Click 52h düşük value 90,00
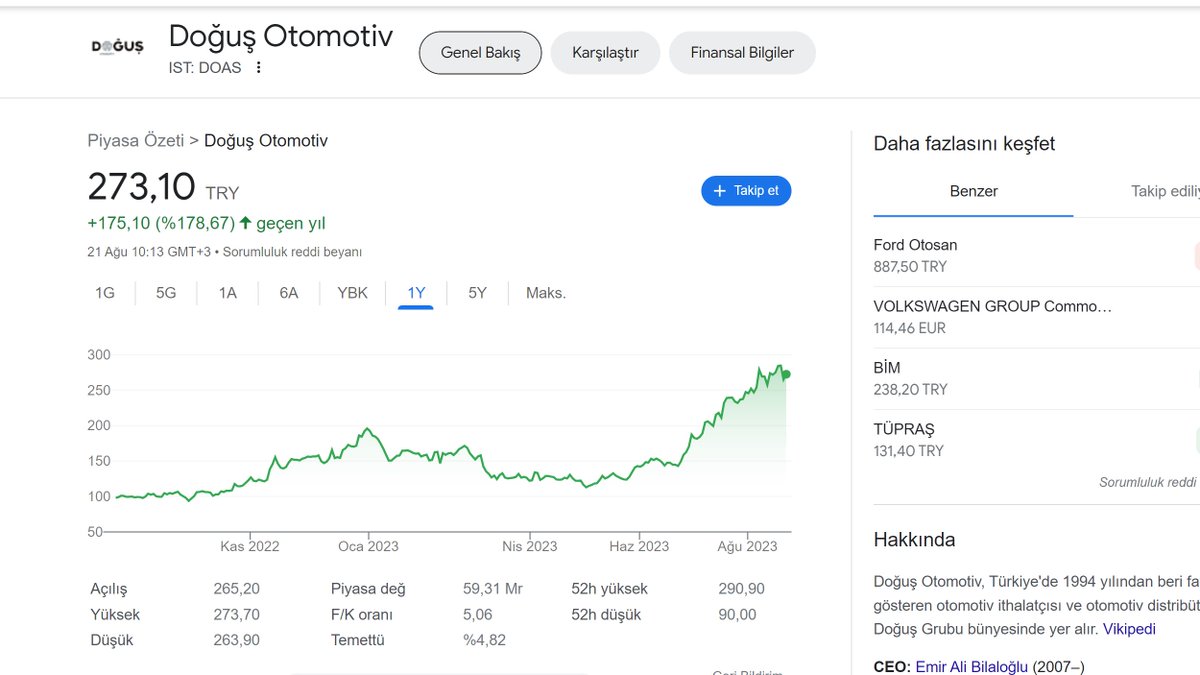The width and height of the screenshot is (1200, 675). [x=738, y=615]
